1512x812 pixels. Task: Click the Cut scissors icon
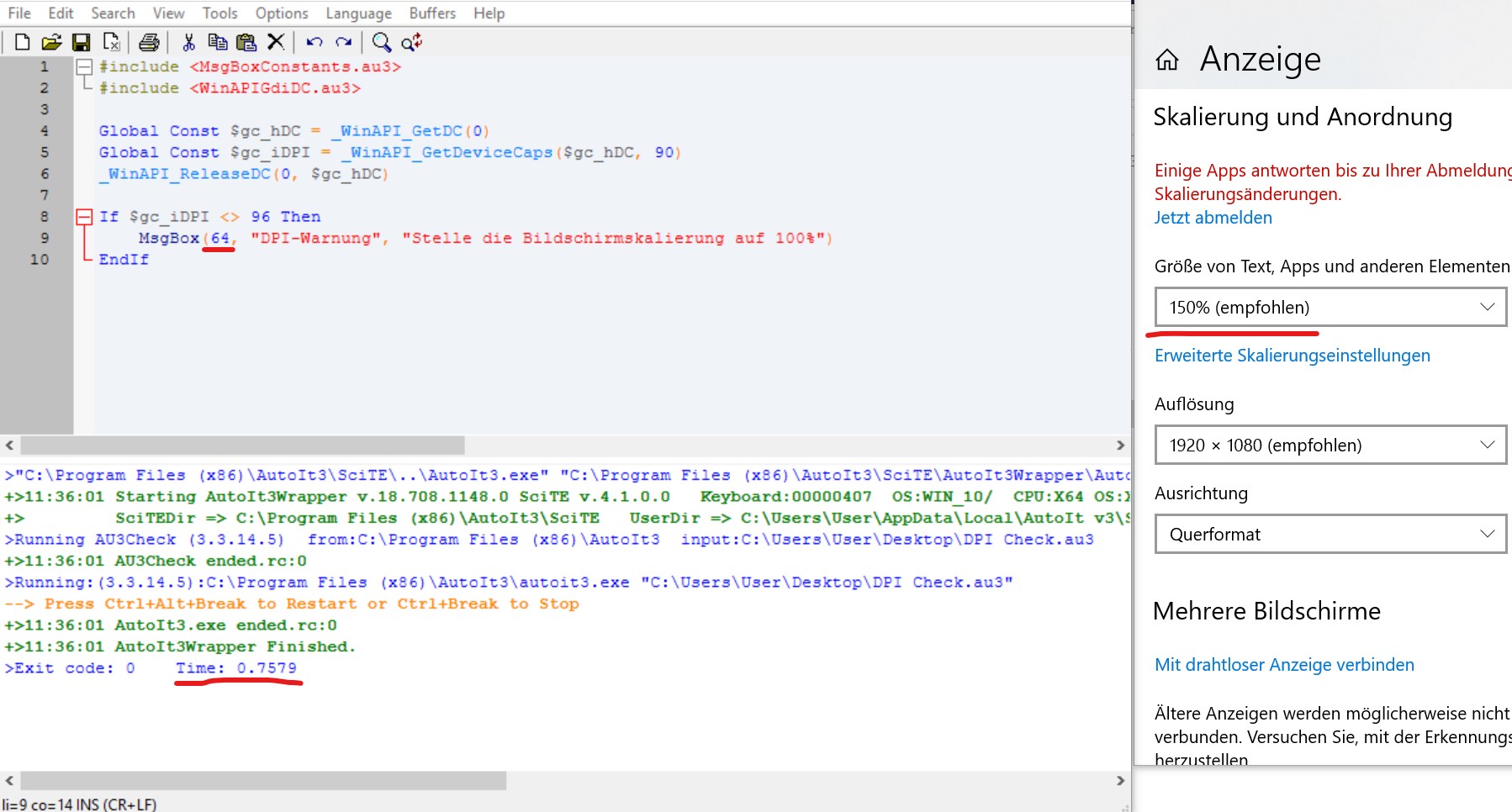point(188,42)
